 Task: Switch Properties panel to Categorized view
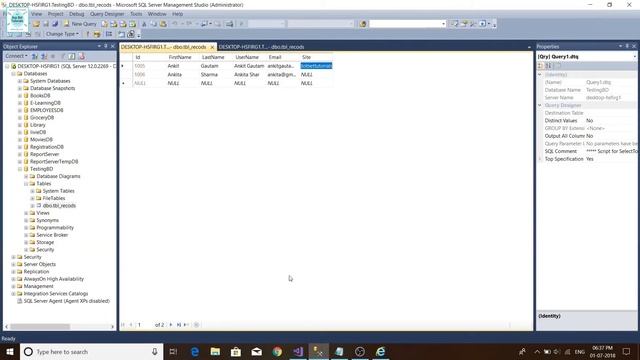pyautogui.click(x=540, y=66)
